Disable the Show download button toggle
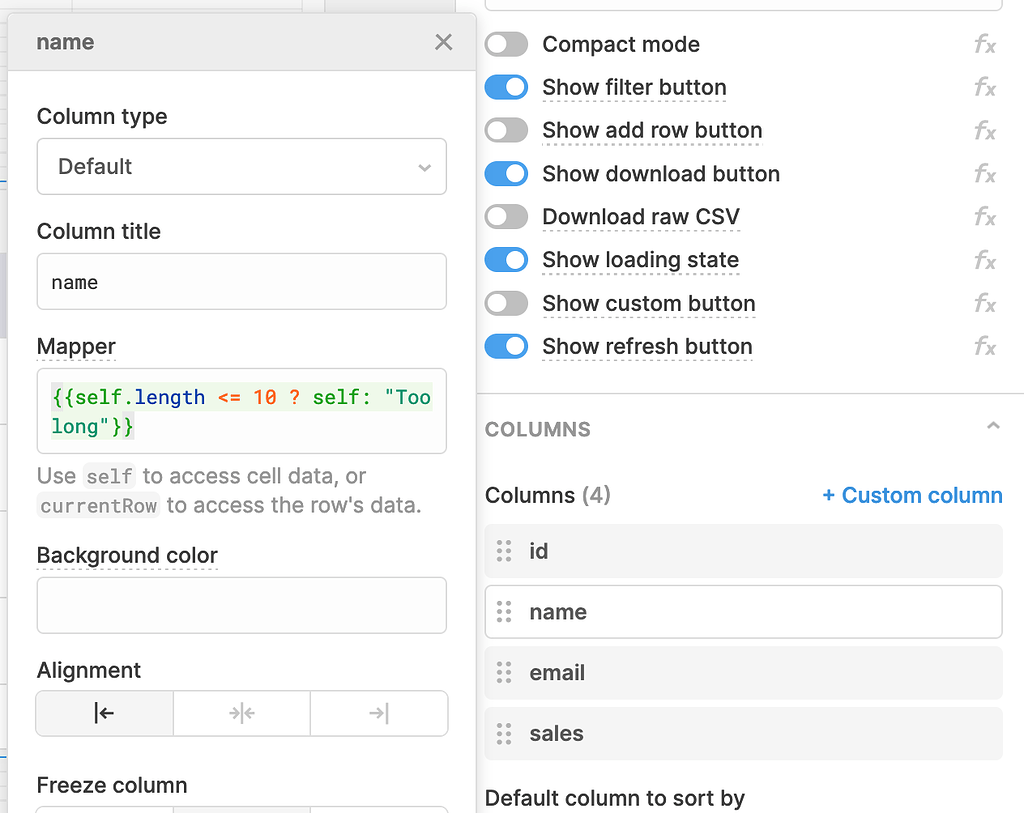 [506, 173]
